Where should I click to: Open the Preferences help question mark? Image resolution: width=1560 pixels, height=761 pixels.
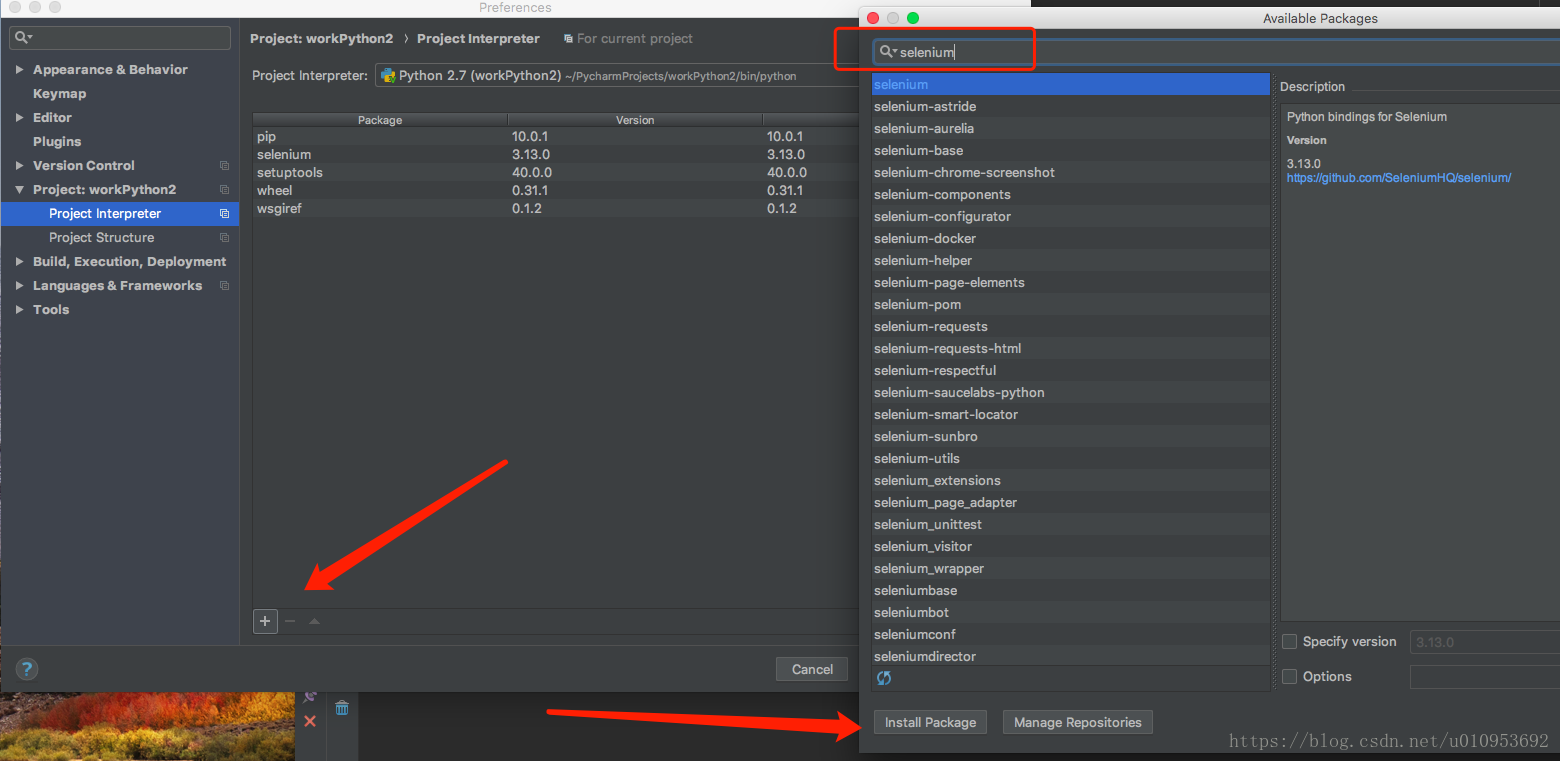tap(27, 669)
